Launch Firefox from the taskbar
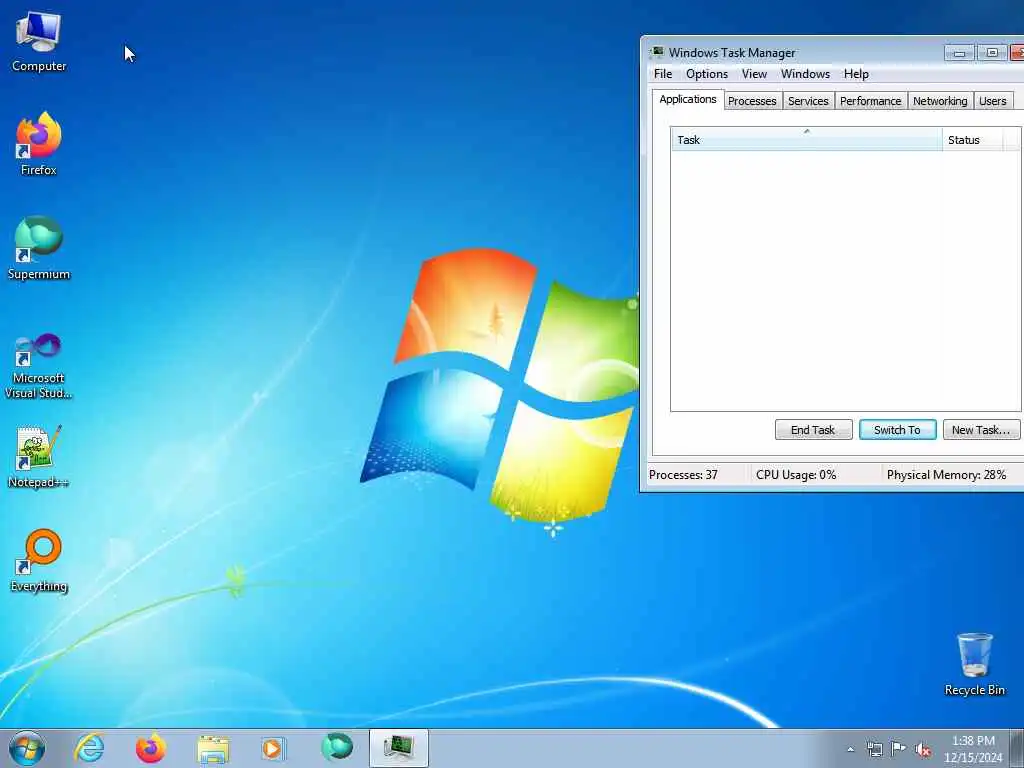Screen dimensions: 1024x768 pyautogui.click(x=150, y=748)
